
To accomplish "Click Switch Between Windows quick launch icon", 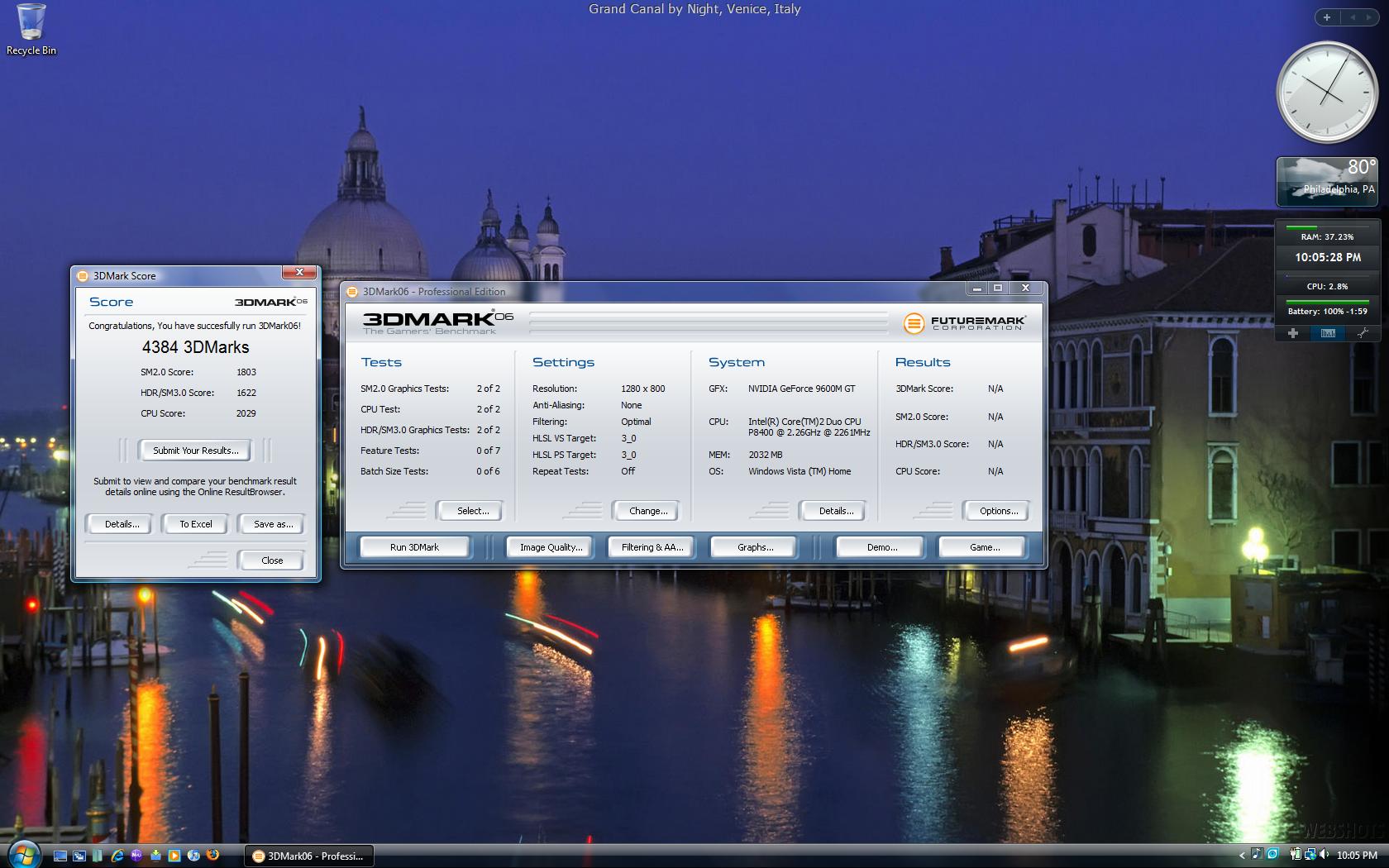I will tap(79, 856).
